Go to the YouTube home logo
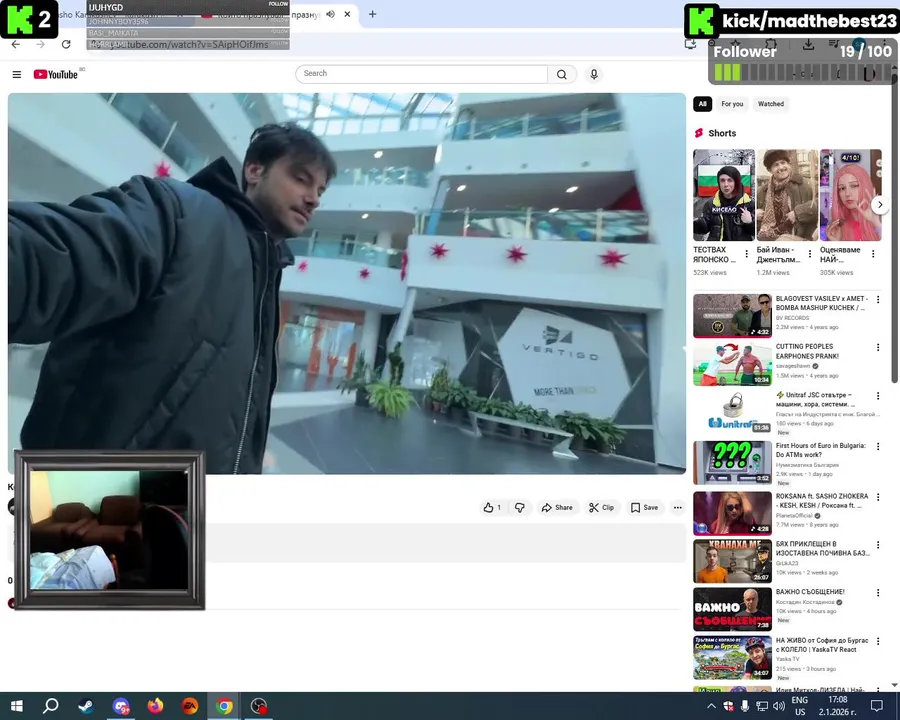The image size is (900, 720). [x=56, y=75]
